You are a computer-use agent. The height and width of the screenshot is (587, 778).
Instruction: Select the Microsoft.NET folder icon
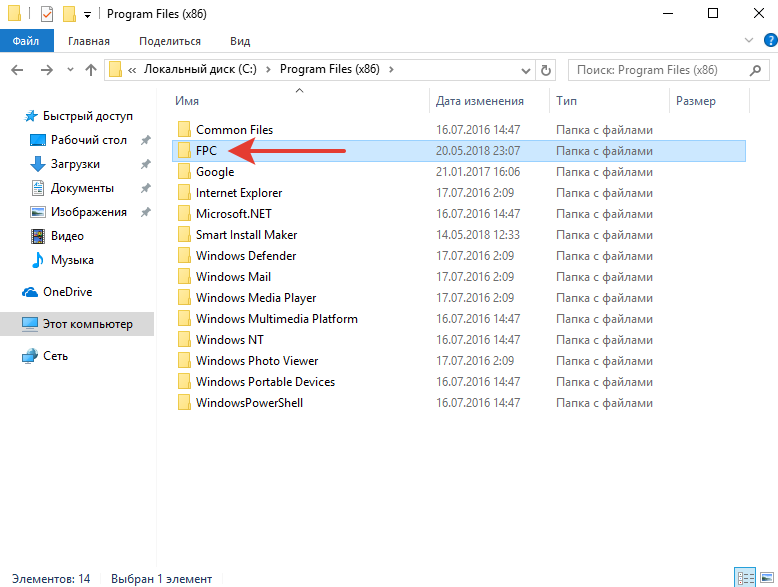184,213
